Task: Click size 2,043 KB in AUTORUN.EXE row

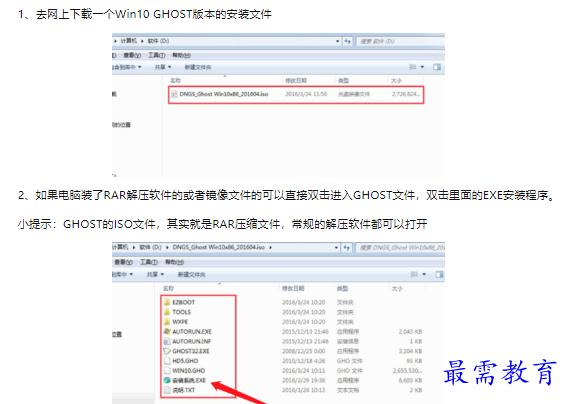Action: pos(410,332)
